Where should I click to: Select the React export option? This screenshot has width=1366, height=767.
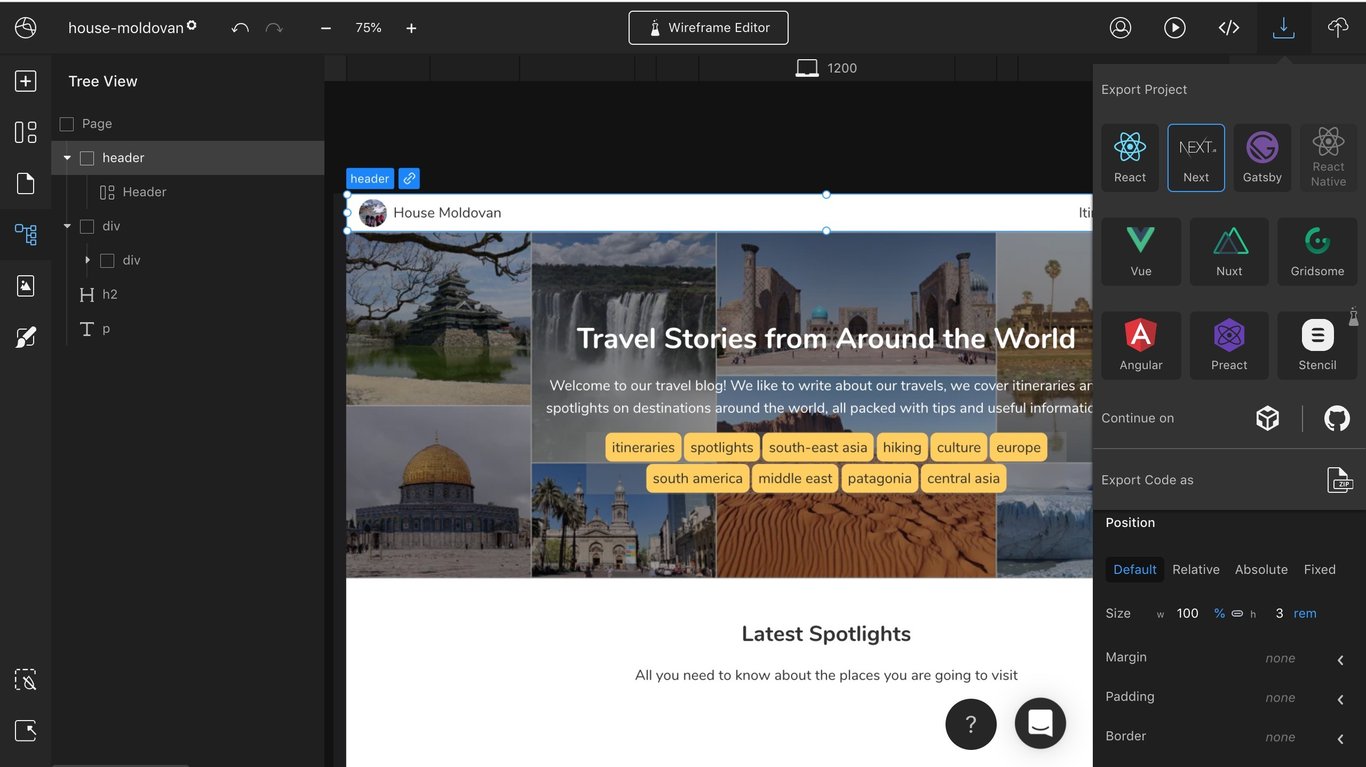click(x=1130, y=158)
